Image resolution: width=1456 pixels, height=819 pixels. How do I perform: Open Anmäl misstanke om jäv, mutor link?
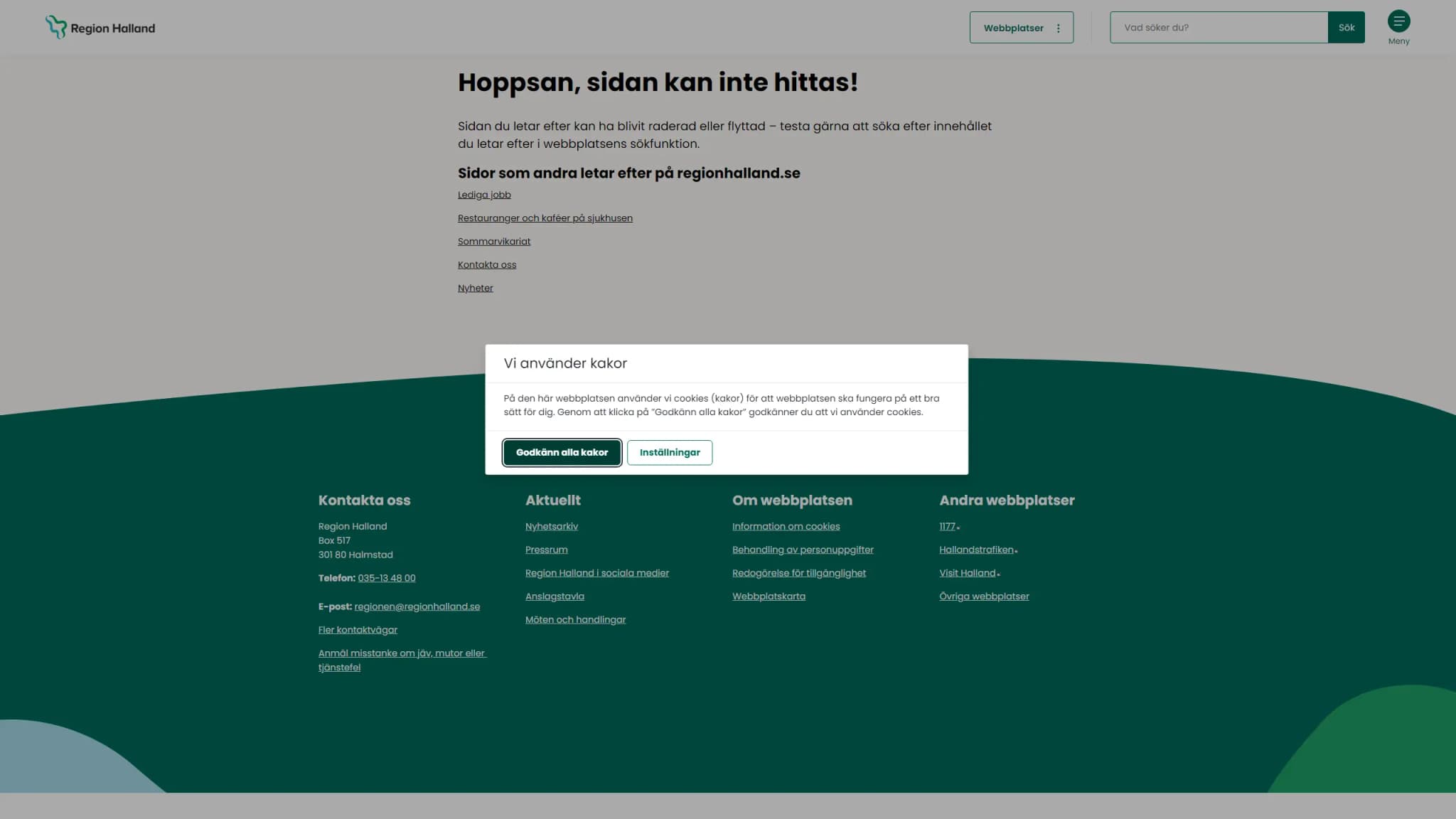tap(402, 660)
